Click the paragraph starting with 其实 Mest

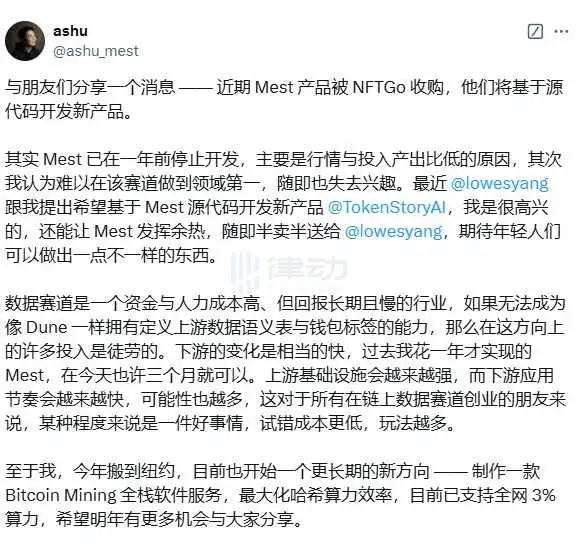[284, 207]
